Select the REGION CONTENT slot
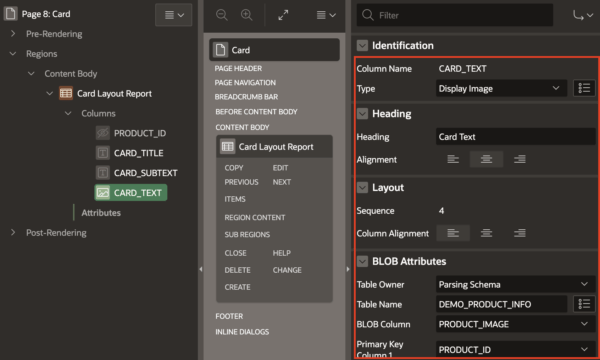Image resolution: width=600 pixels, height=360 pixels. [254, 217]
